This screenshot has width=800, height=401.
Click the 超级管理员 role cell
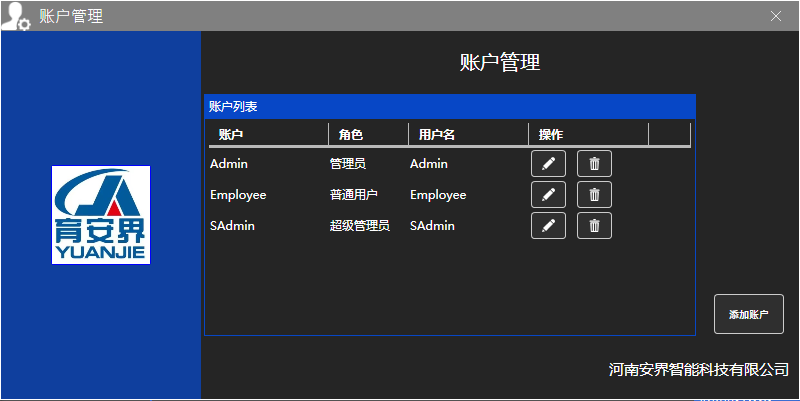359,226
